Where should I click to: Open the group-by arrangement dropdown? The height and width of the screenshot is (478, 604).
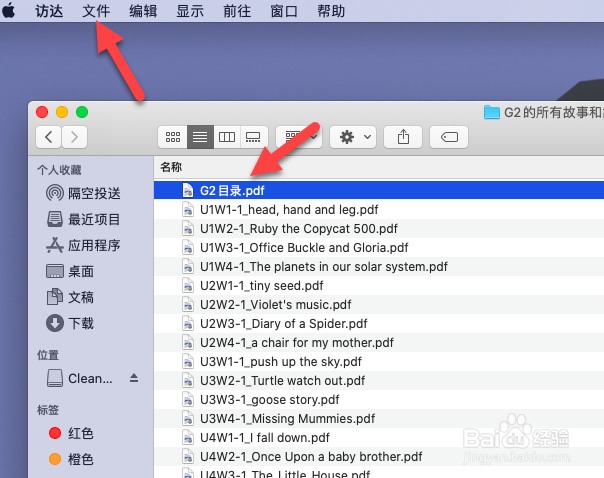(x=299, y=137)
